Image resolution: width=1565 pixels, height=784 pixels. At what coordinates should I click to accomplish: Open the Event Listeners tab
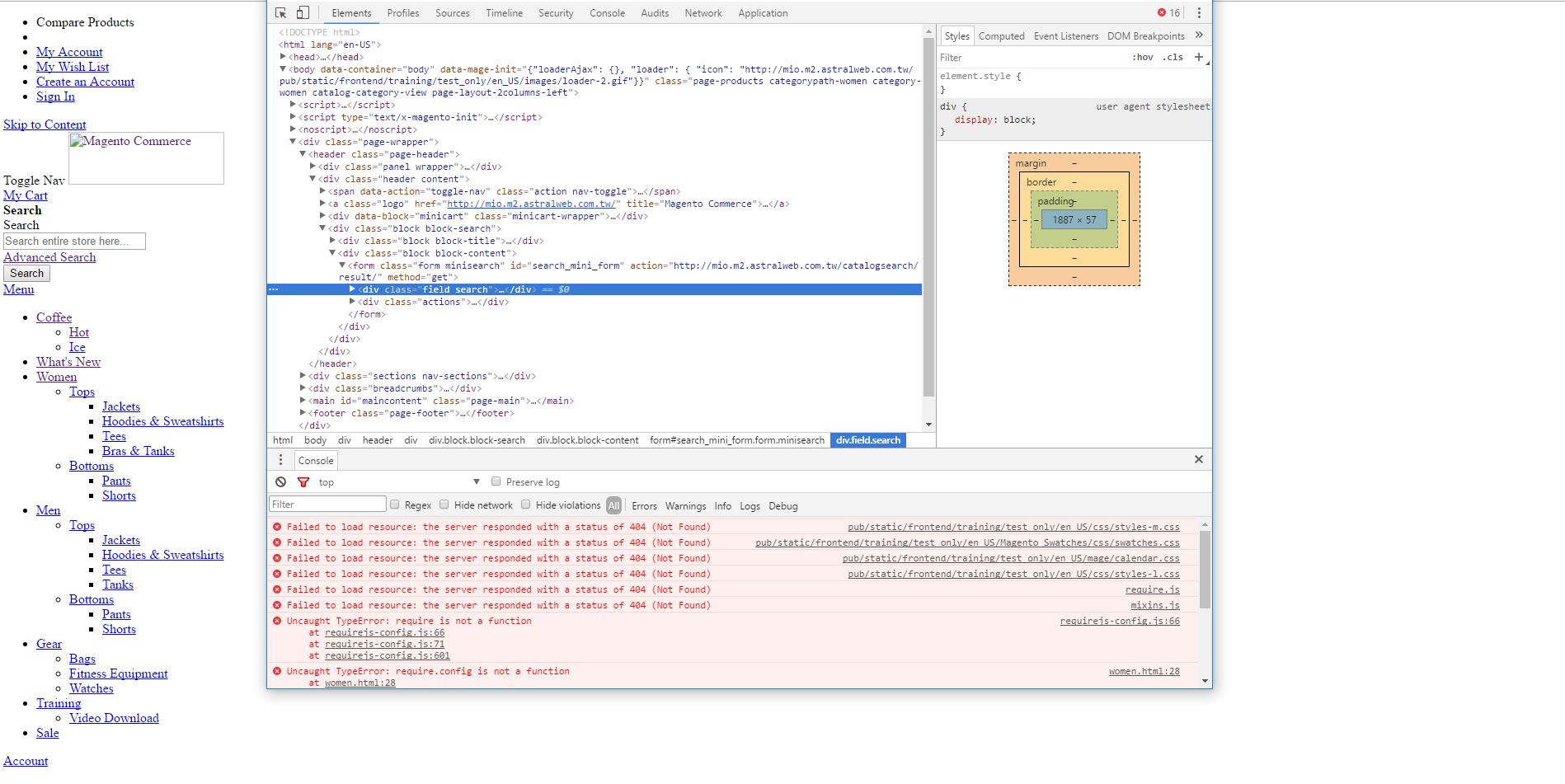[x=1066, y=36]
